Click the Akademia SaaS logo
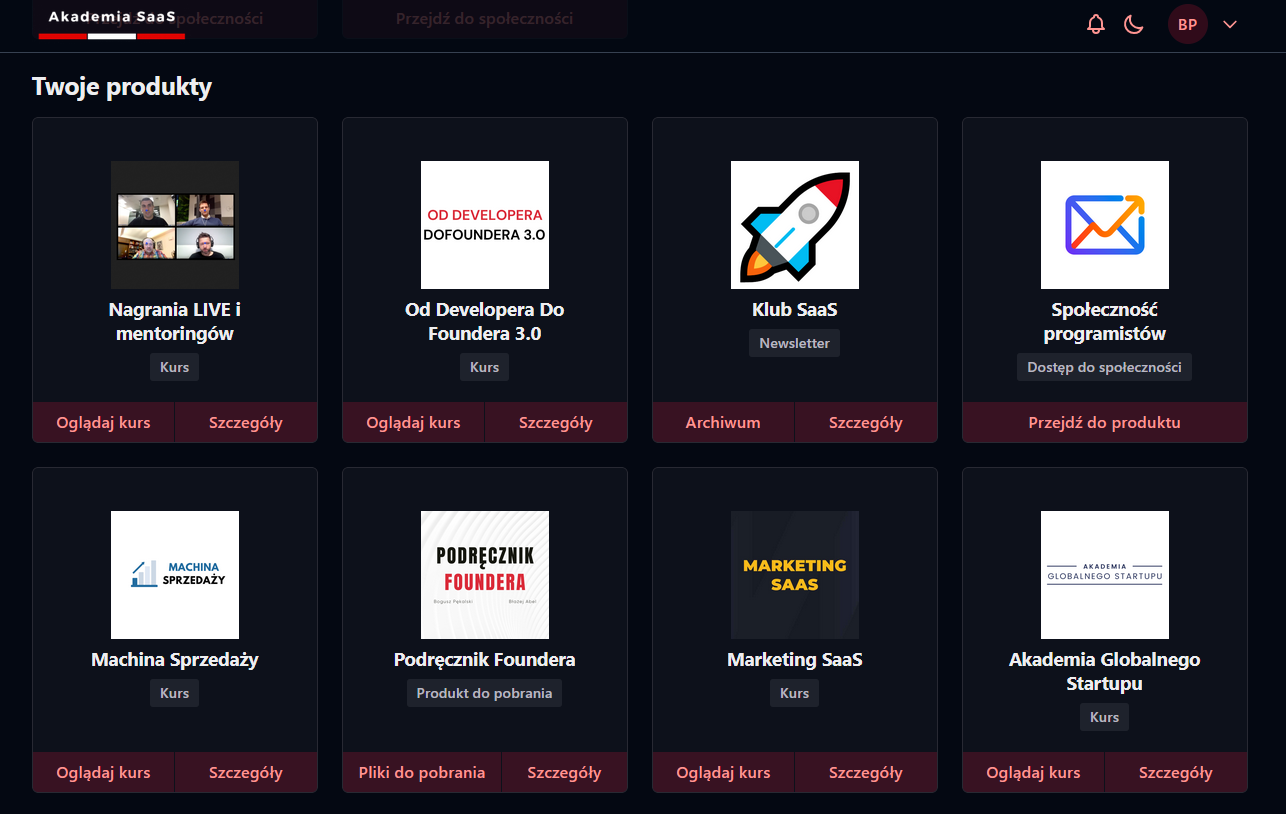The width and height of the screenshot is (1286, 814). coord(111,18)
